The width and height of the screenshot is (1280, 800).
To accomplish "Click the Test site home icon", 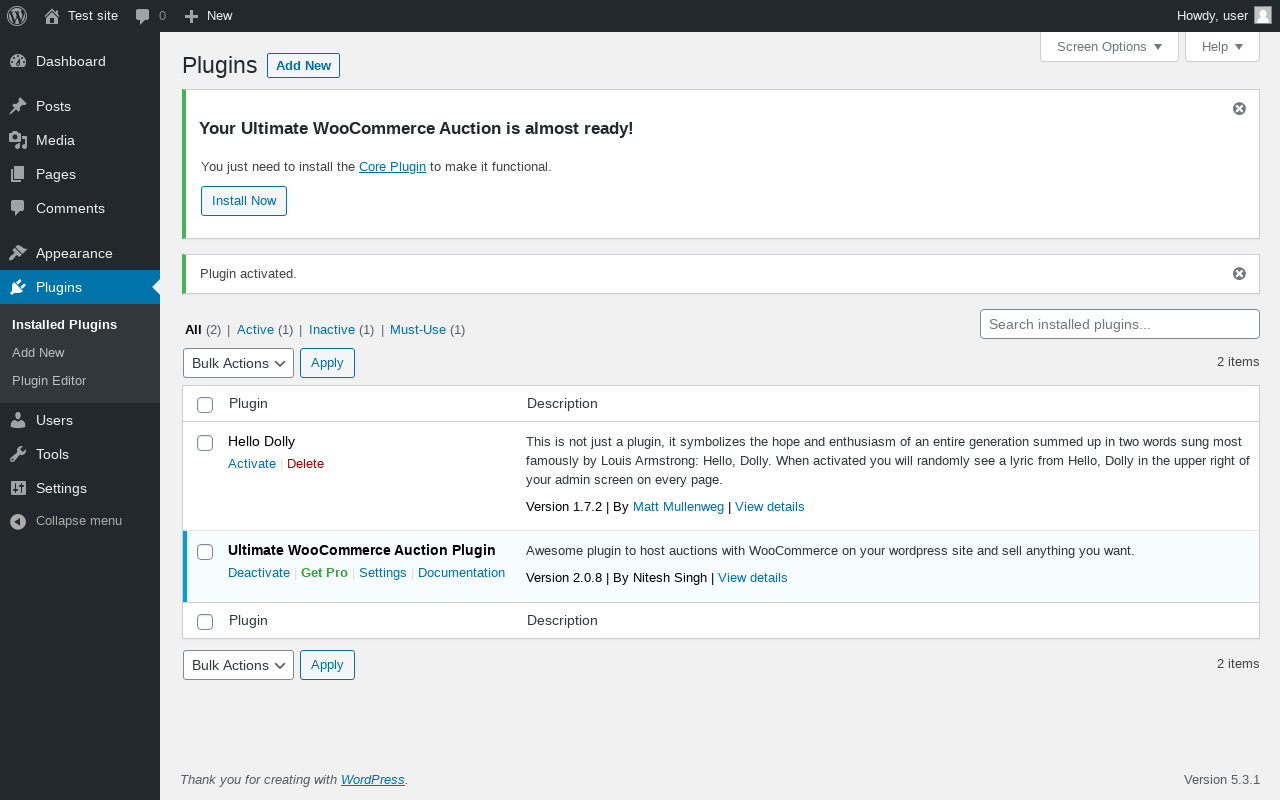I will [52, 16].
